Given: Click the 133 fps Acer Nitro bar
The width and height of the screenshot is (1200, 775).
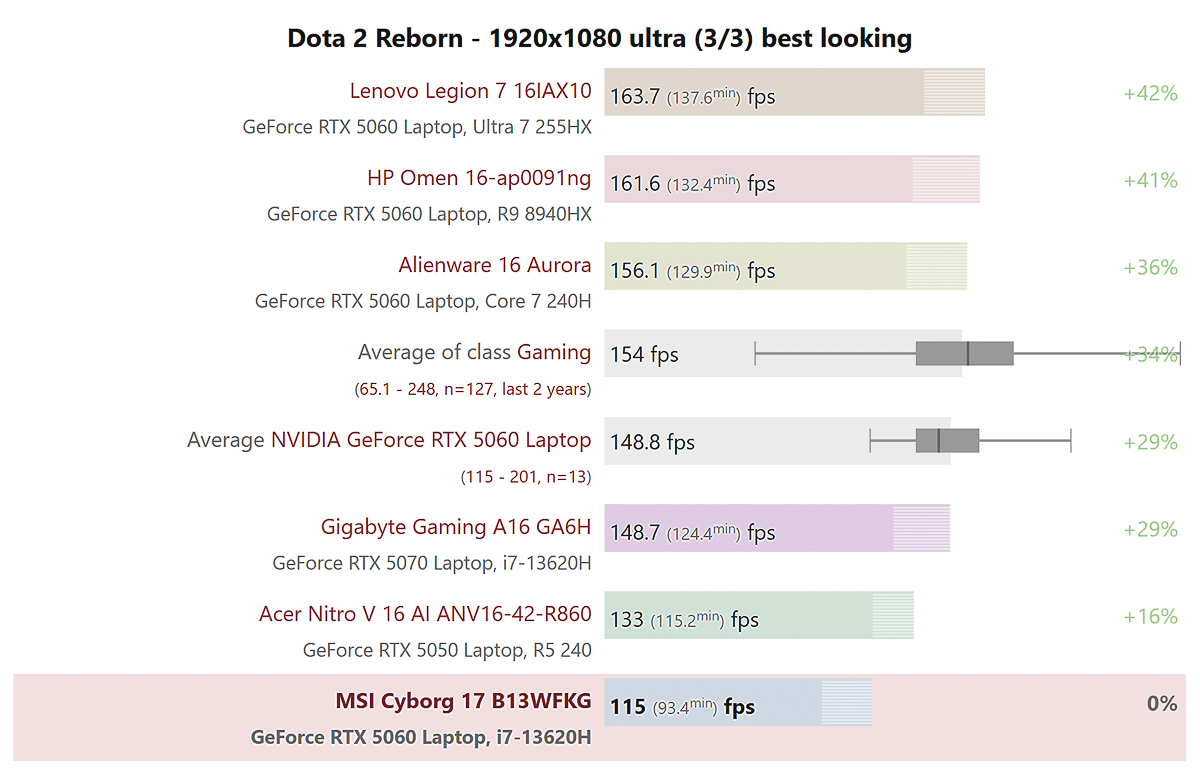Looking at the screenshot, I should coord(759,614).
